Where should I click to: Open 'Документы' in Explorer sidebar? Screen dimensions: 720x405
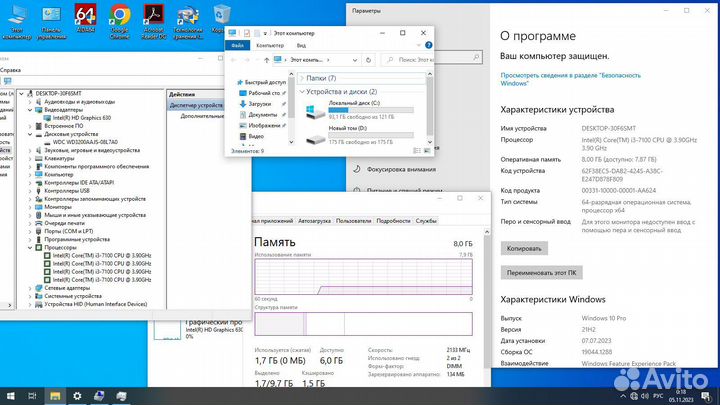(263, 115)
